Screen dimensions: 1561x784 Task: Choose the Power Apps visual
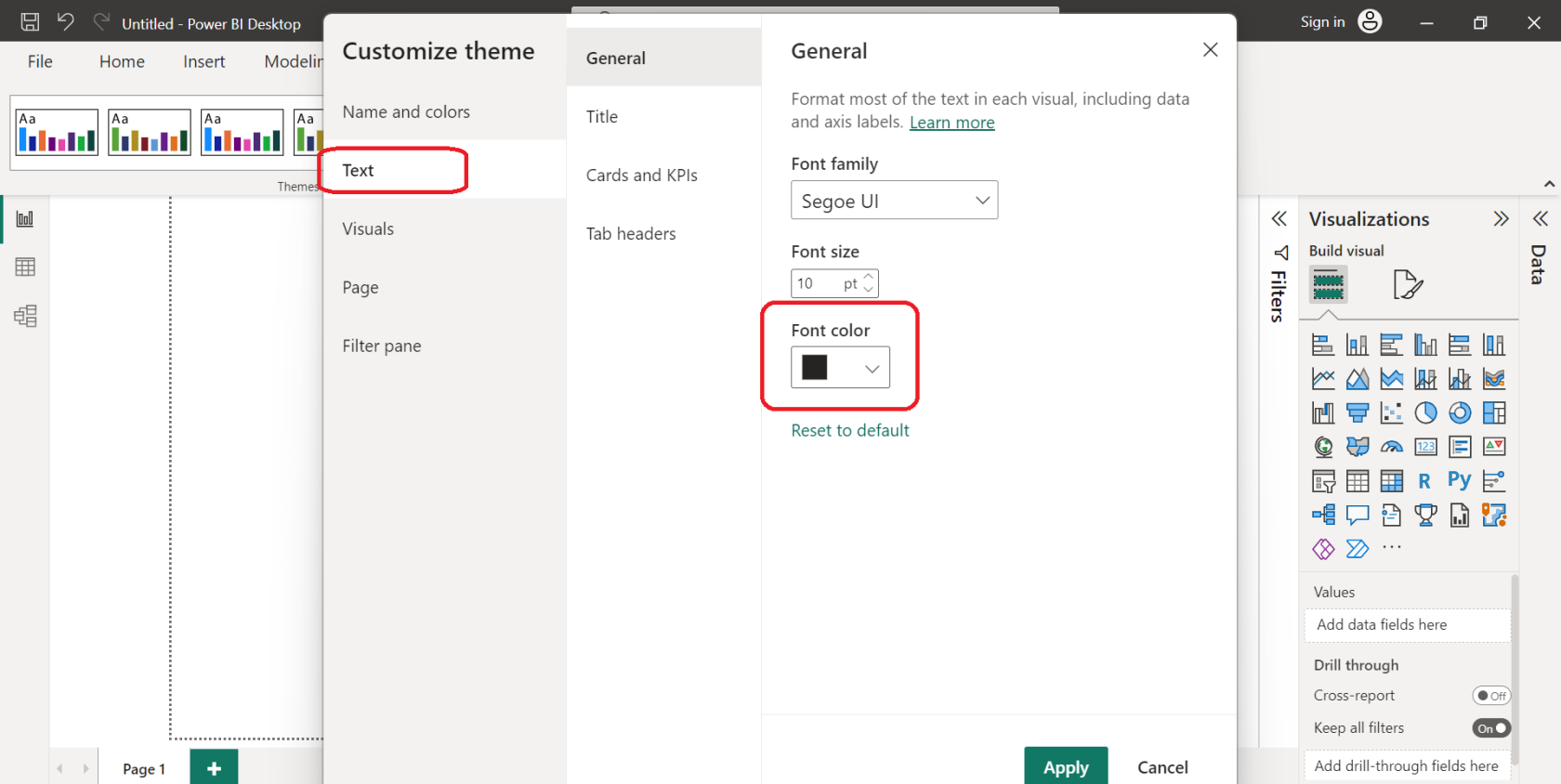pyautogui.click(x=1323, y=549)
